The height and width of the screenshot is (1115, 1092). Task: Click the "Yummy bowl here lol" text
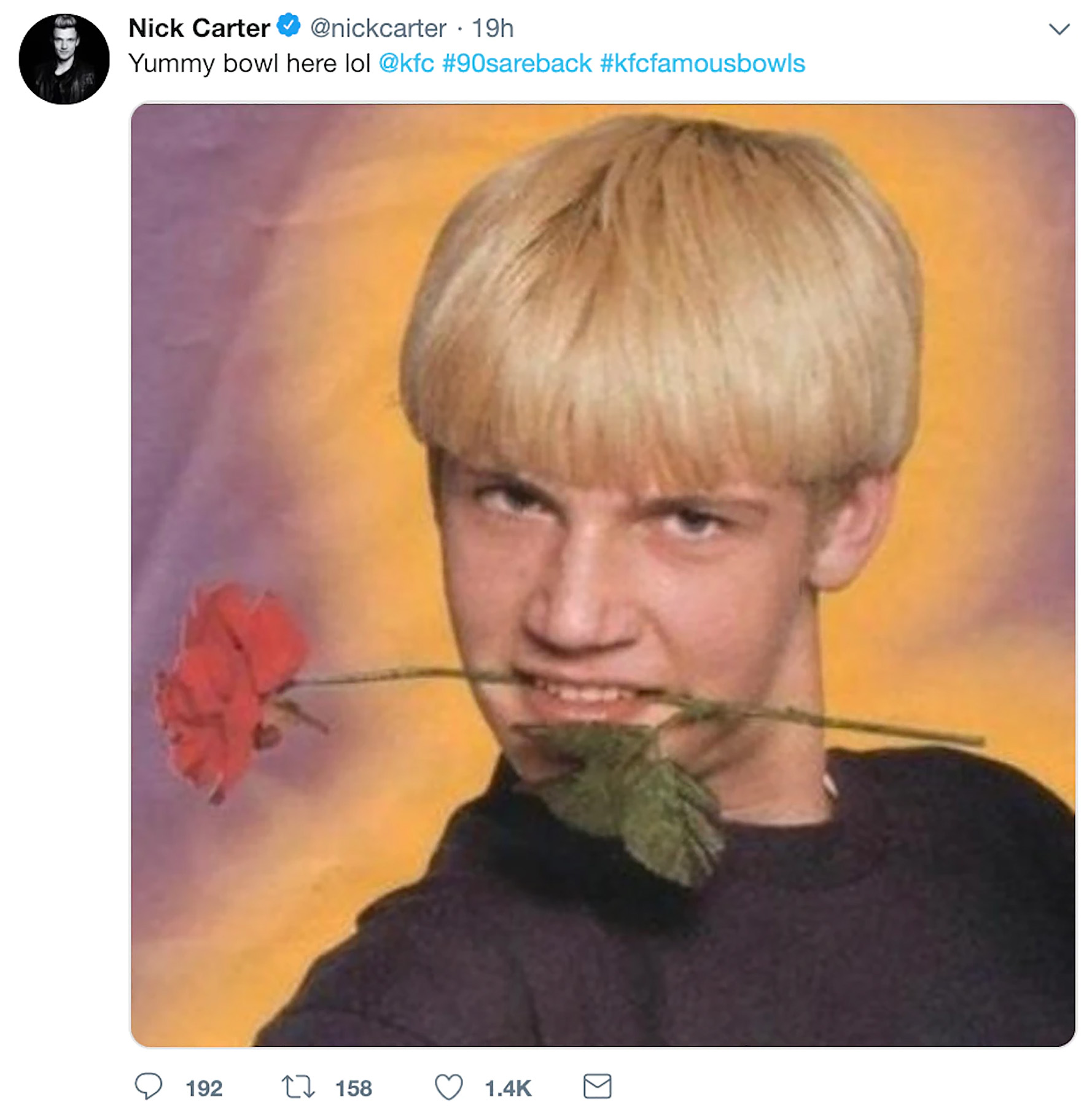coord(249,63)
